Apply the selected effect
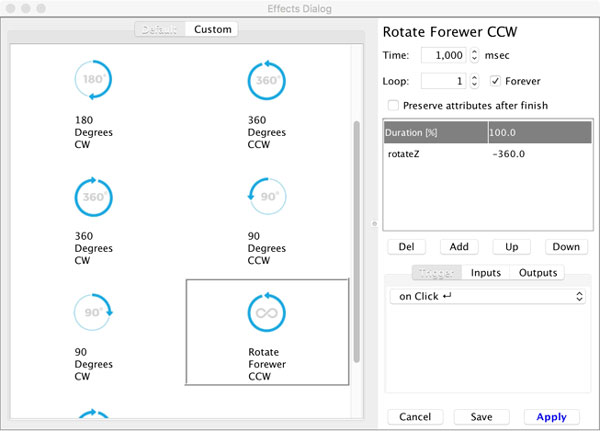The image size is (600, 431). pos(551,417)
